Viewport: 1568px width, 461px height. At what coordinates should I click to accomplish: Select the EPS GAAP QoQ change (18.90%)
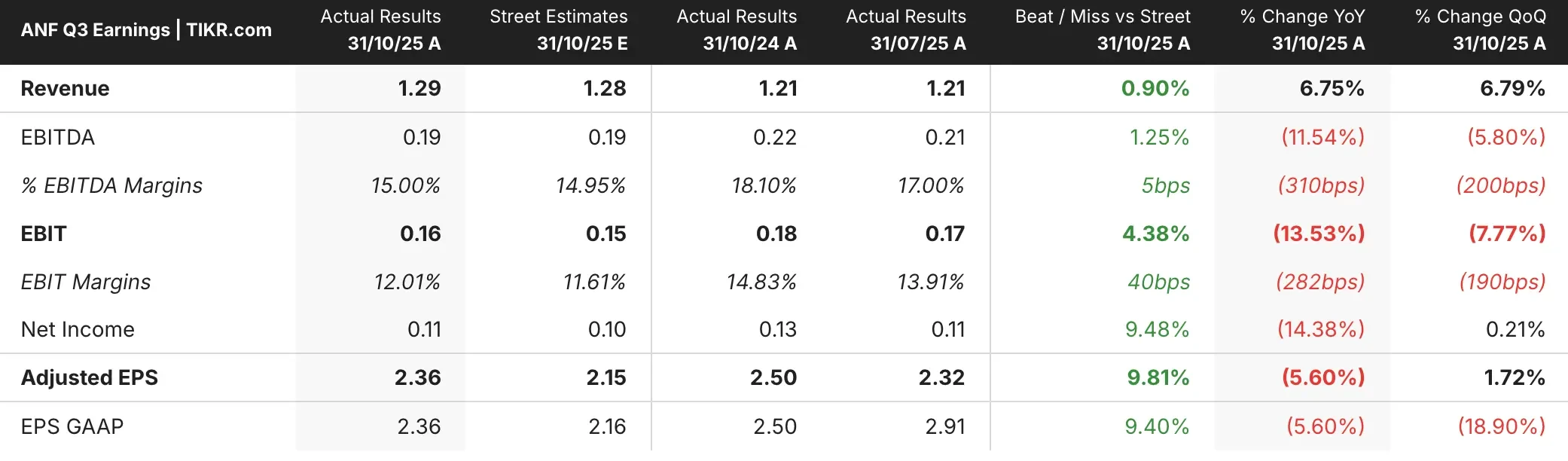[x=1502, y=426]
